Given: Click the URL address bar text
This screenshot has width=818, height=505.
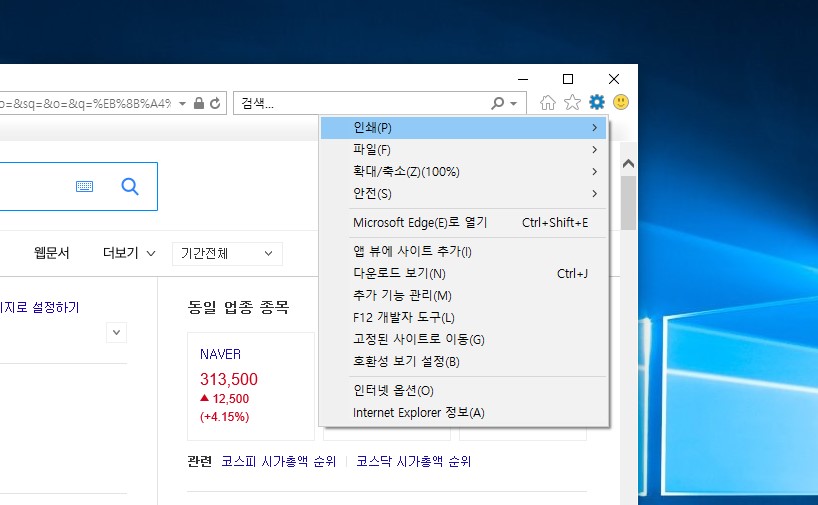Looking at the screenshot, I should [x=86, y=103].
